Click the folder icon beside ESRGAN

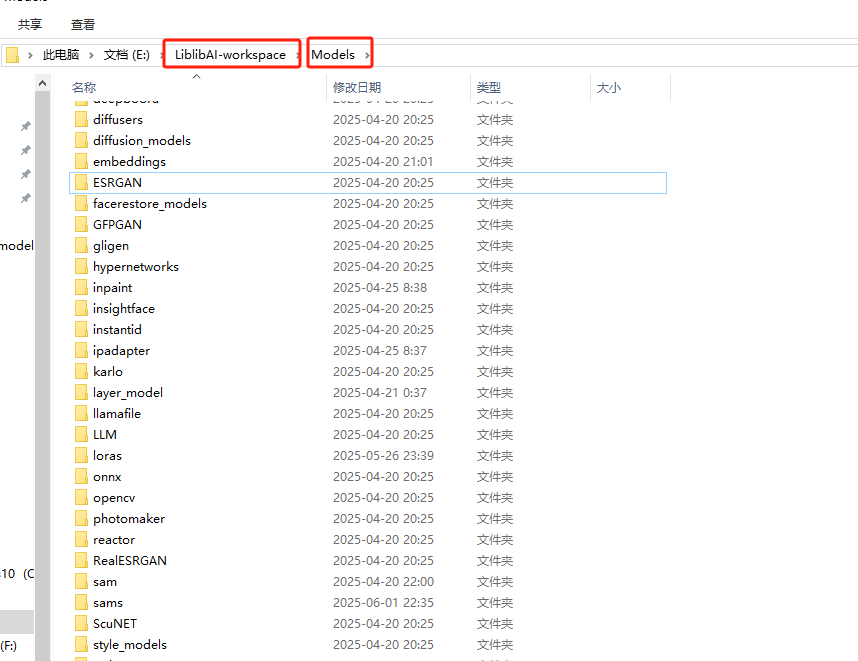pos(82,183)
